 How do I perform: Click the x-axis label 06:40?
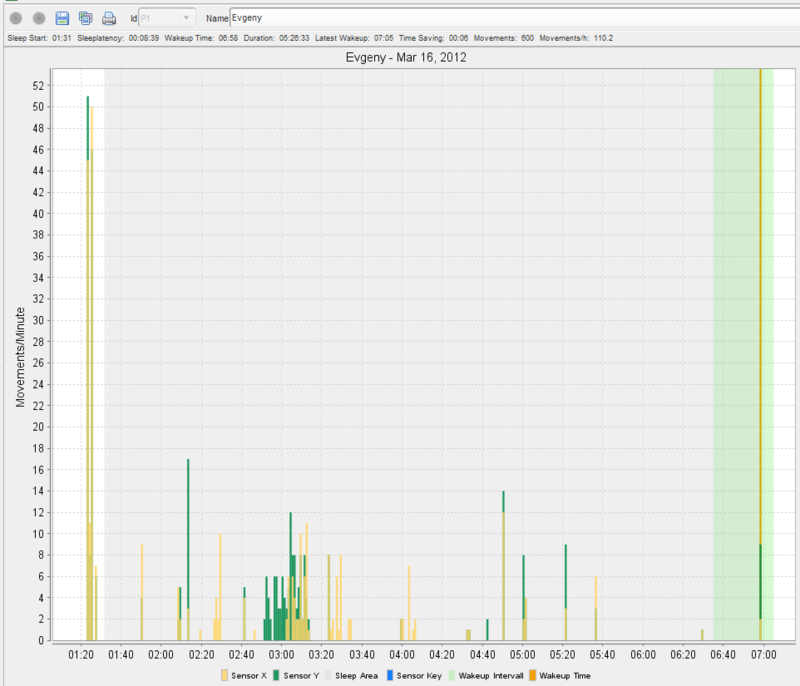click(723, 654)
